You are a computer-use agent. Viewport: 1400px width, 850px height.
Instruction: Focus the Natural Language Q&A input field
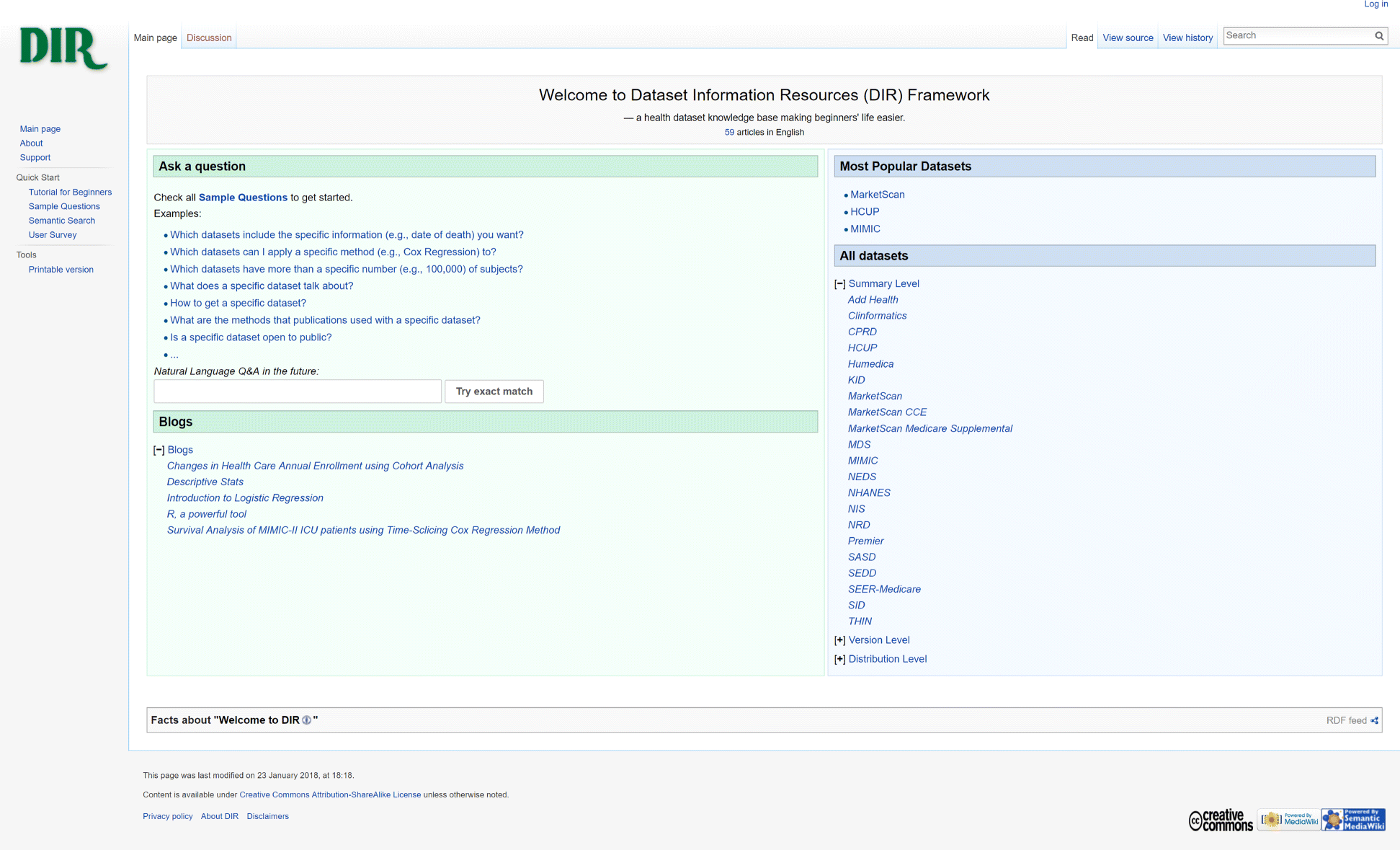click(298, 391)
